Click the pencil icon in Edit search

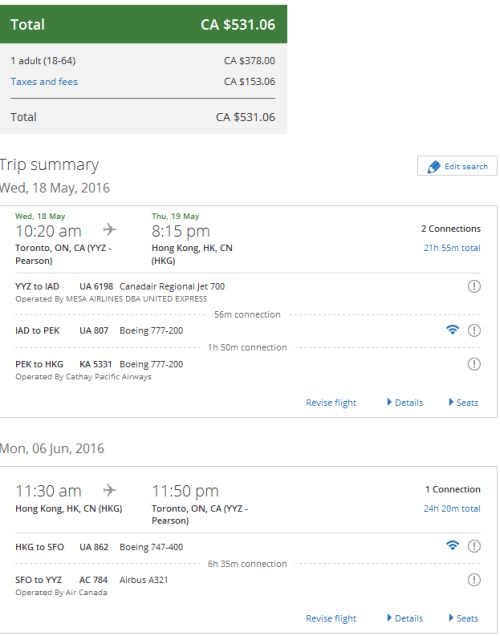pyautogui.click(x=433, y=167)
